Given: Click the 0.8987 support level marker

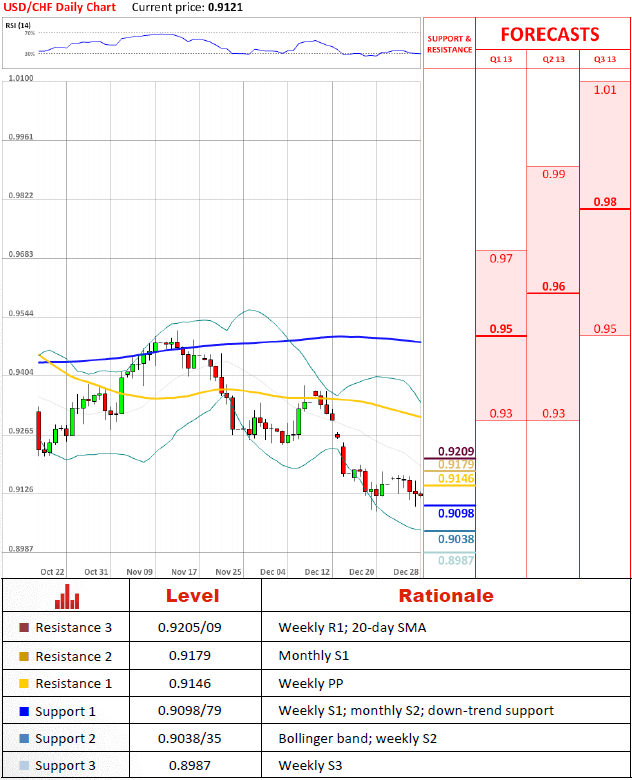Looking at the screenshot, I should point(456,561).
